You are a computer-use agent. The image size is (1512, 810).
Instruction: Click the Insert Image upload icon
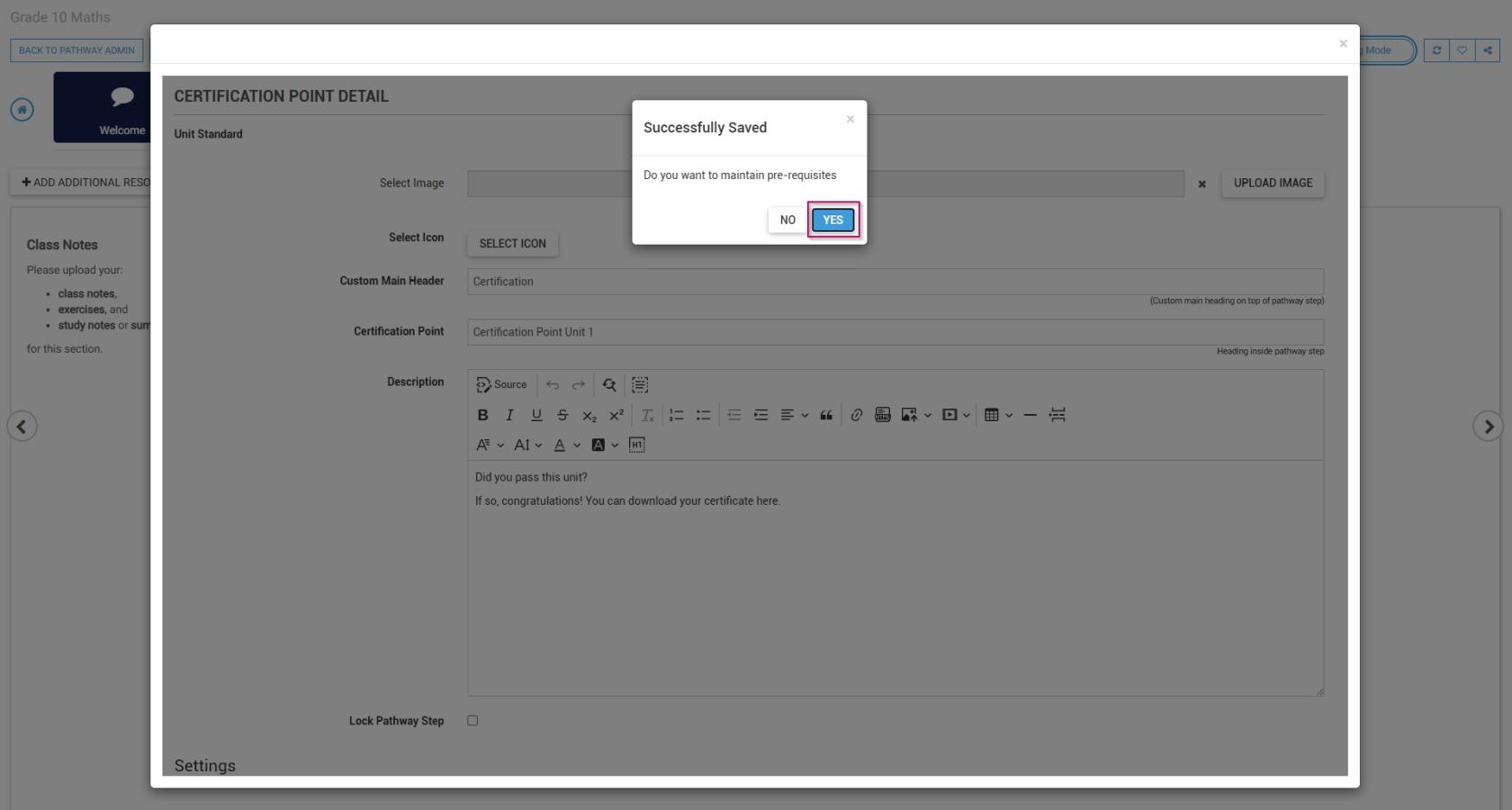point(909,415)
